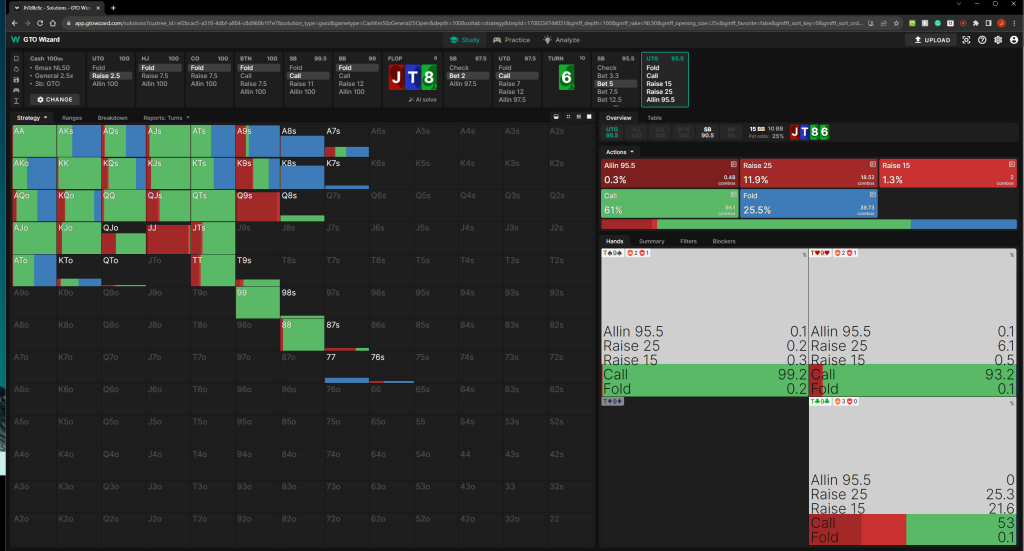The image size is (1024, 551).
Task: Switch to the Practice tab
Action: pos(511,40)
